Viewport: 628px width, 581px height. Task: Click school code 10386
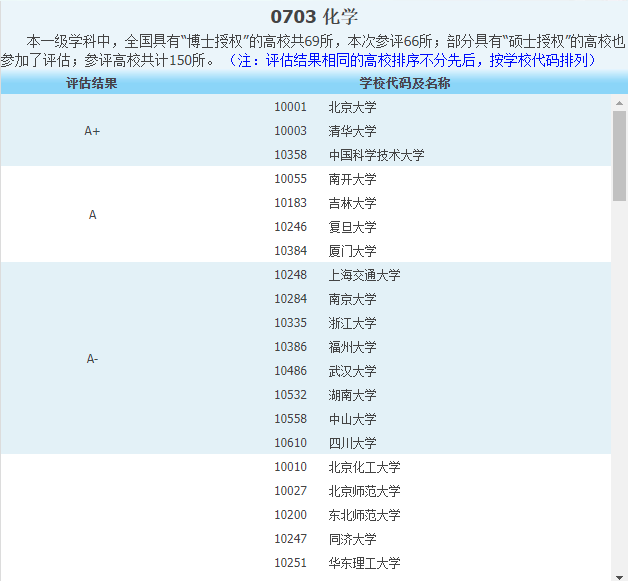click(290, 347)
